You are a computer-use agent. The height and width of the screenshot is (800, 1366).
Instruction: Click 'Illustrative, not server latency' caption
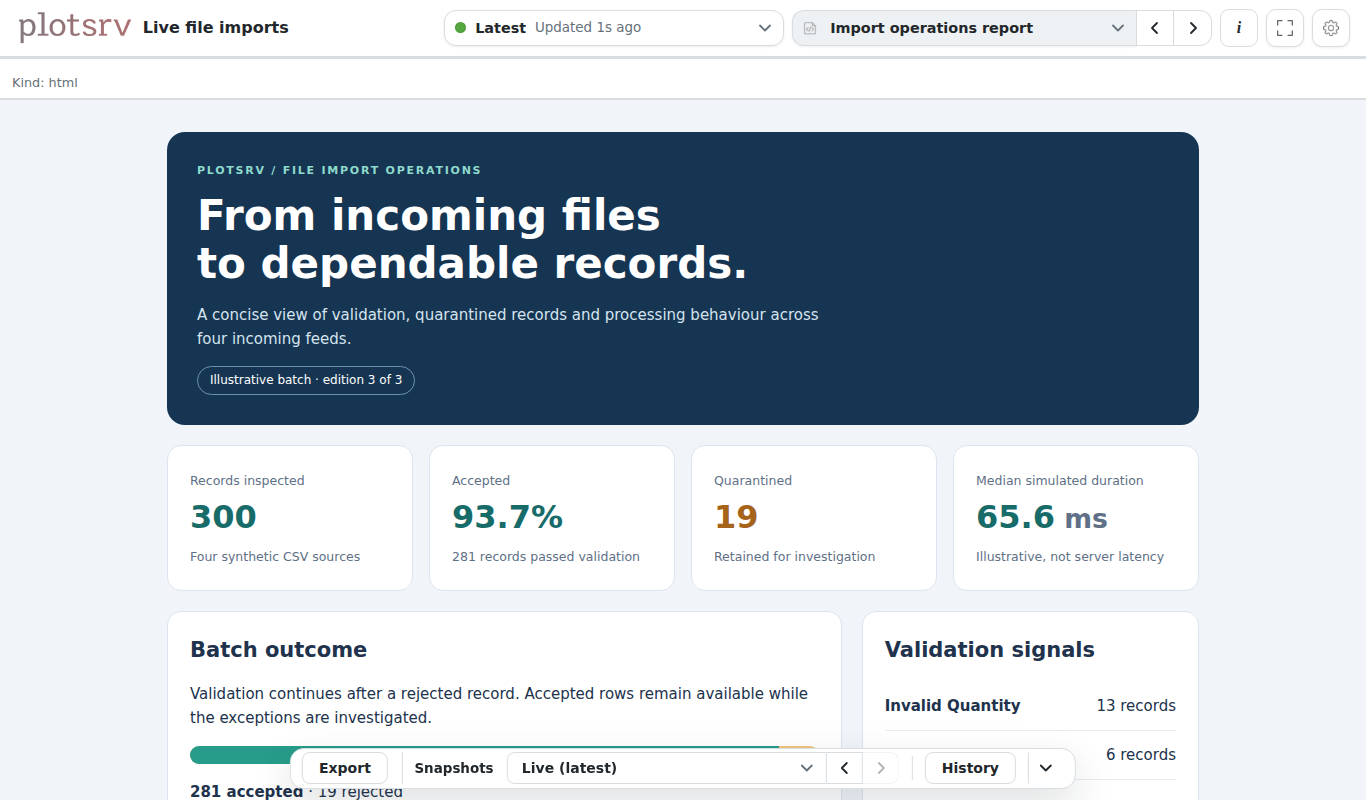[1070, 557]
